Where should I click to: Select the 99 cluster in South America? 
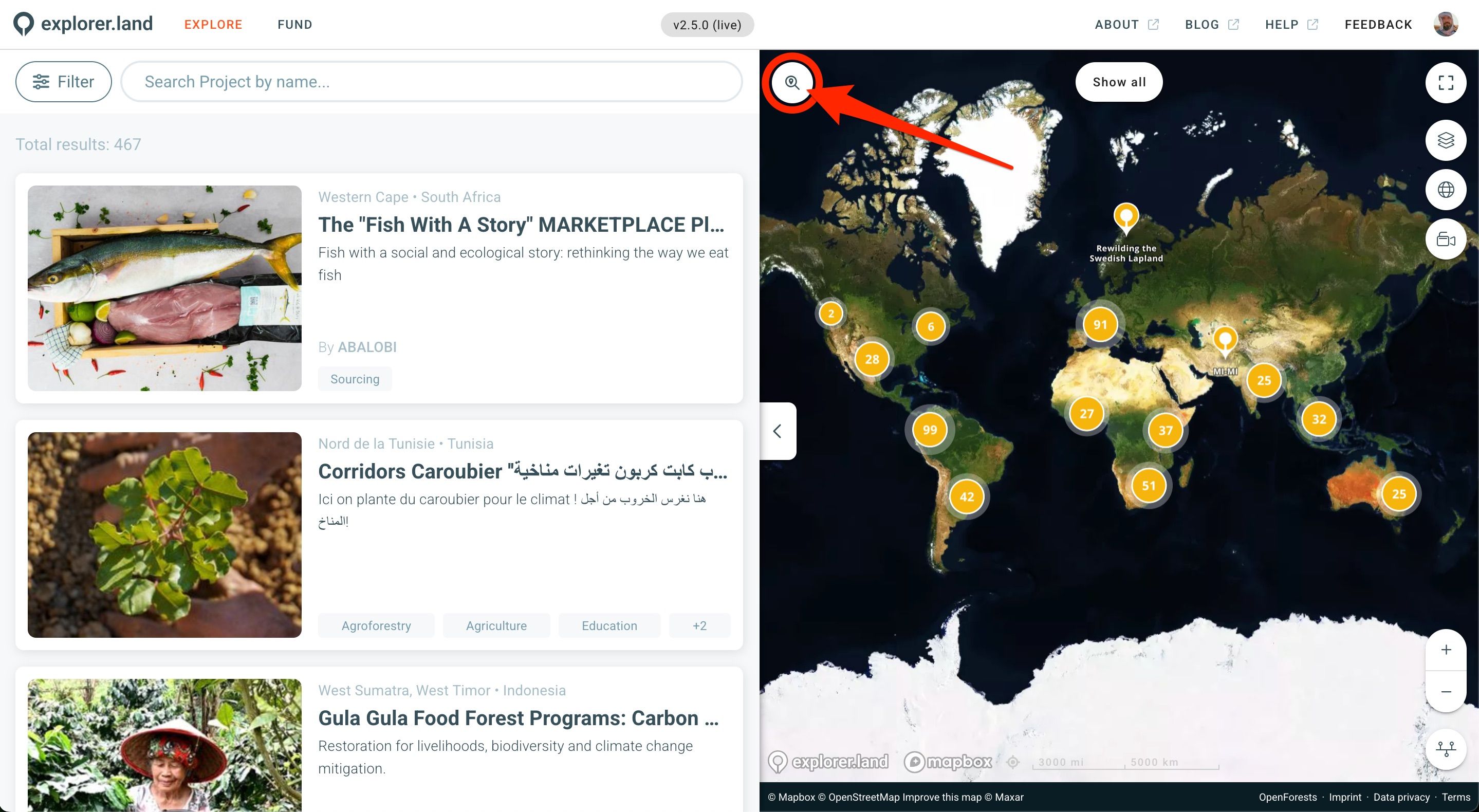[x=930, y=430]
